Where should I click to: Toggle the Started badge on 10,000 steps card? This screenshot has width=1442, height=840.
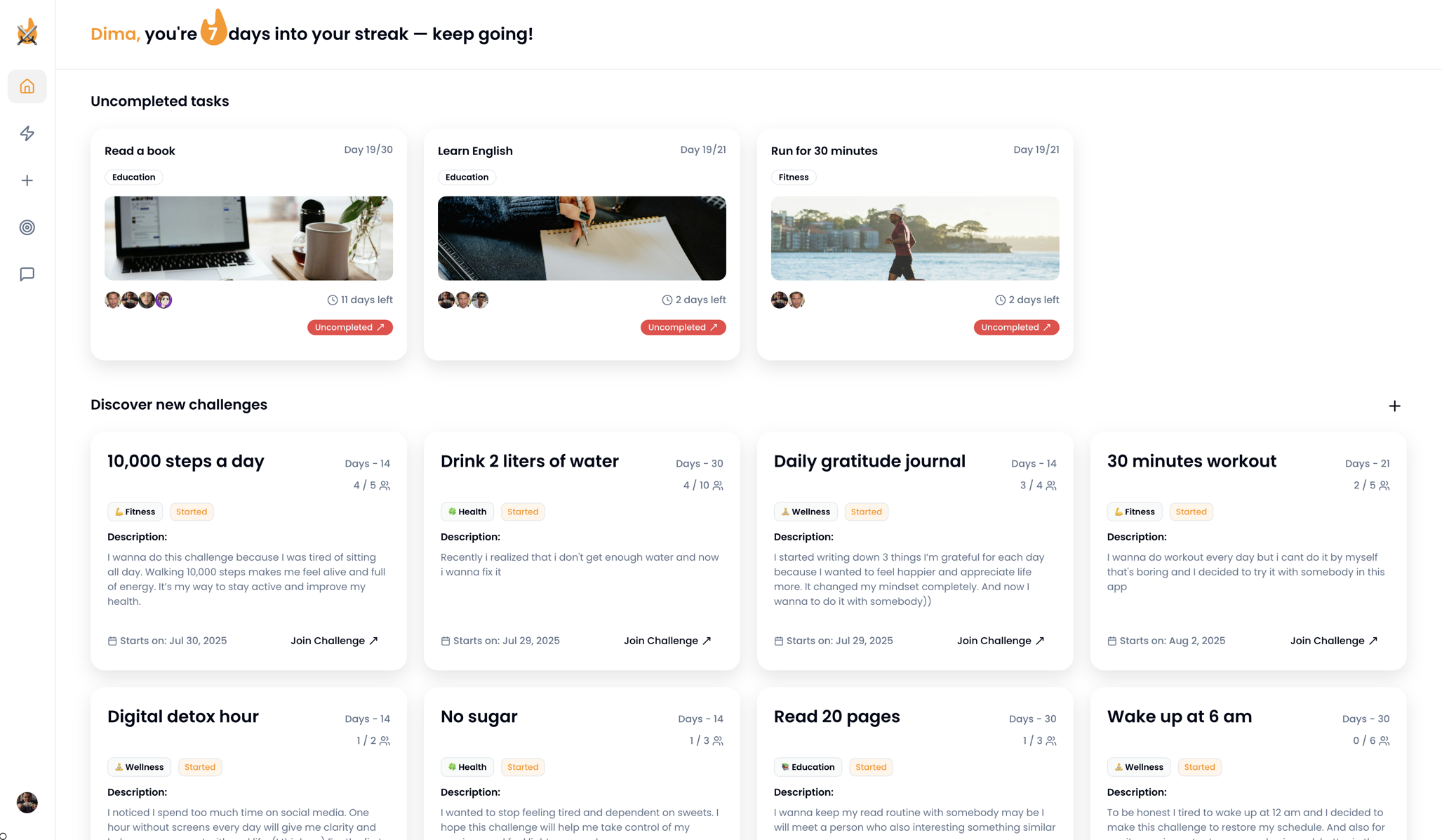tap(191, 512)
